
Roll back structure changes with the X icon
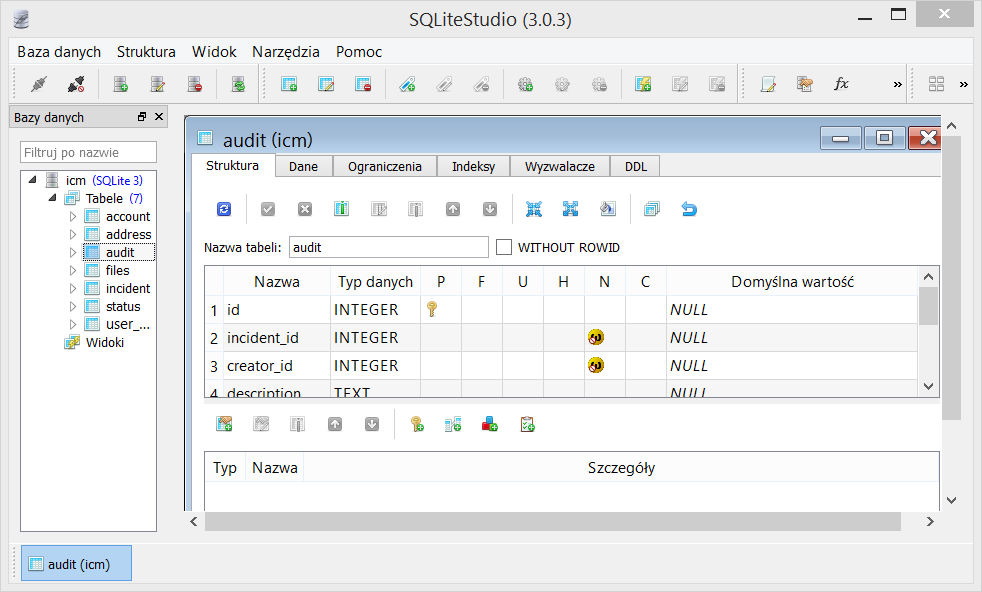[x=305, y=209]
